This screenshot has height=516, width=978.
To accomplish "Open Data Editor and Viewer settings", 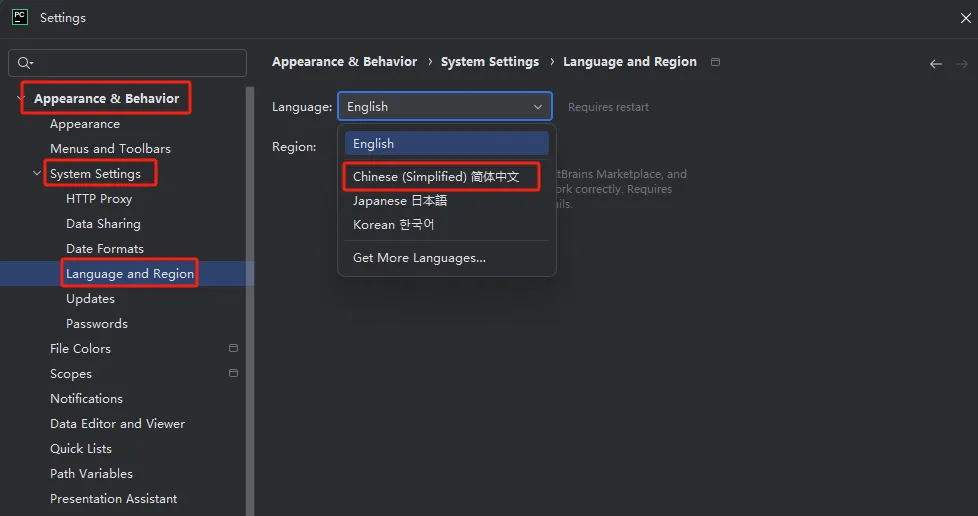I will pos(117,424).
